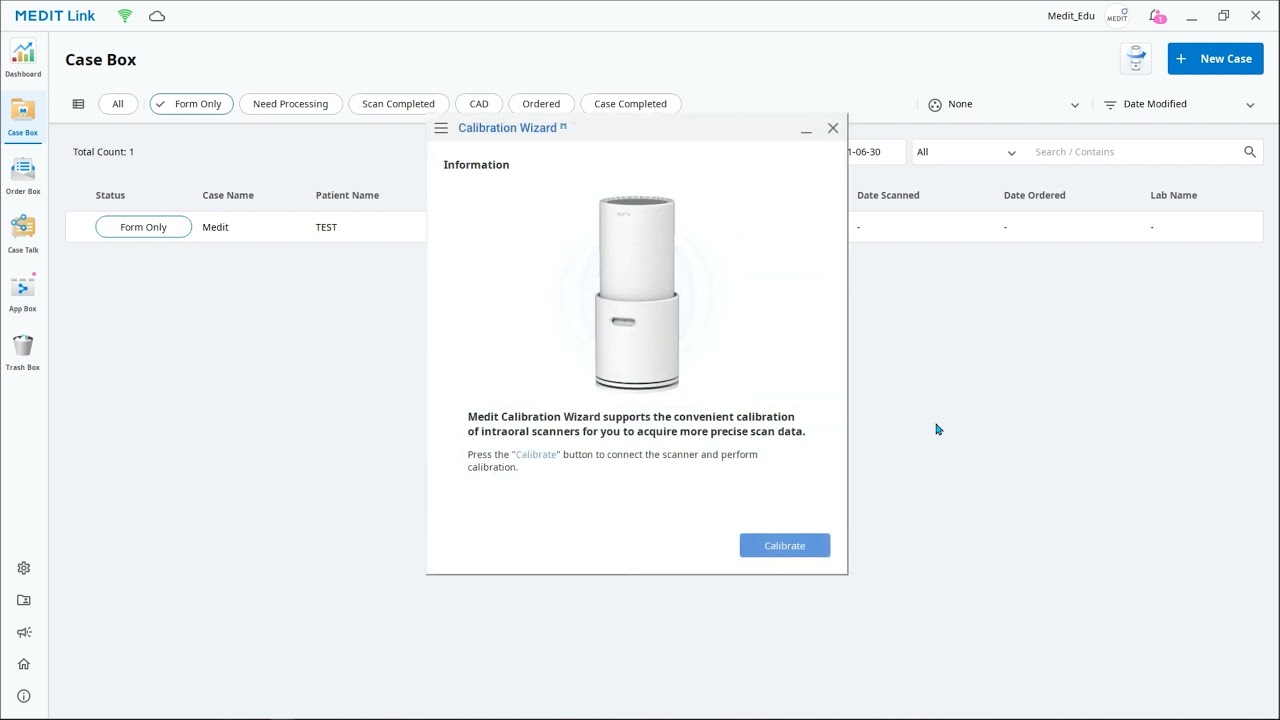Click the Wi-Fi connection status icon
The height and width of the screenshot is (720, 1280).
pos(125,16)
